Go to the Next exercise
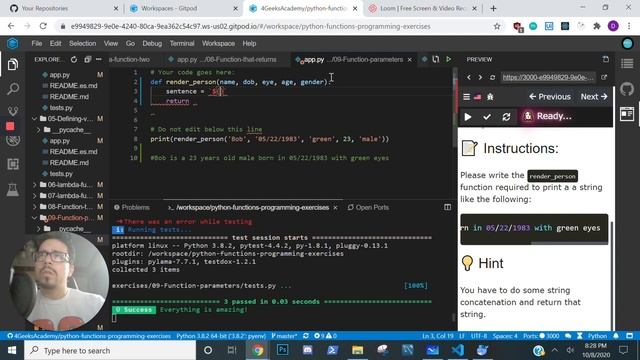This screenshot has width=640, height=360. point(594,97)
